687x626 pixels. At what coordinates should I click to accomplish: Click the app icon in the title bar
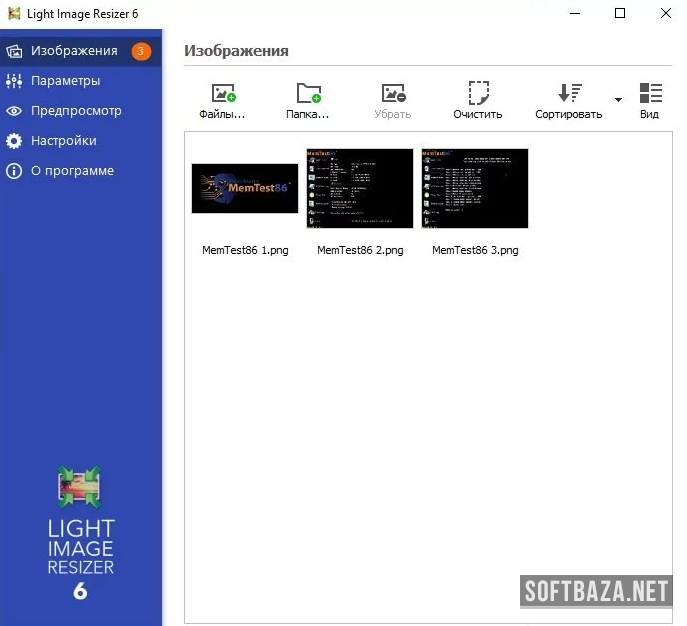point(14,13)
